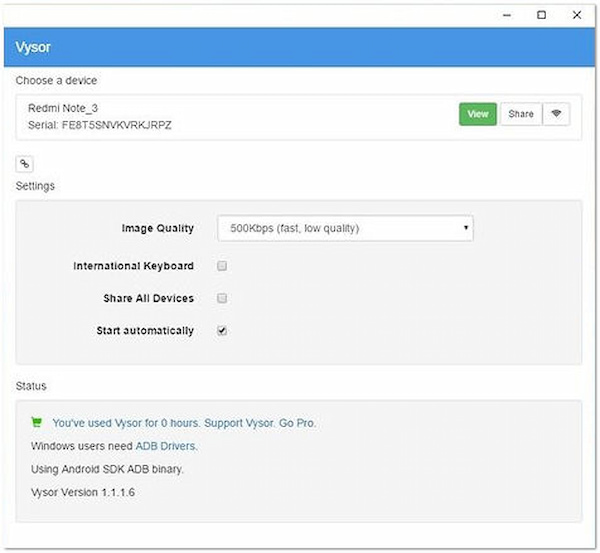Click the Using Android SDK ADB binary text
The height and width of the screenshot is (553, 600).
click(x=107, y=468)
